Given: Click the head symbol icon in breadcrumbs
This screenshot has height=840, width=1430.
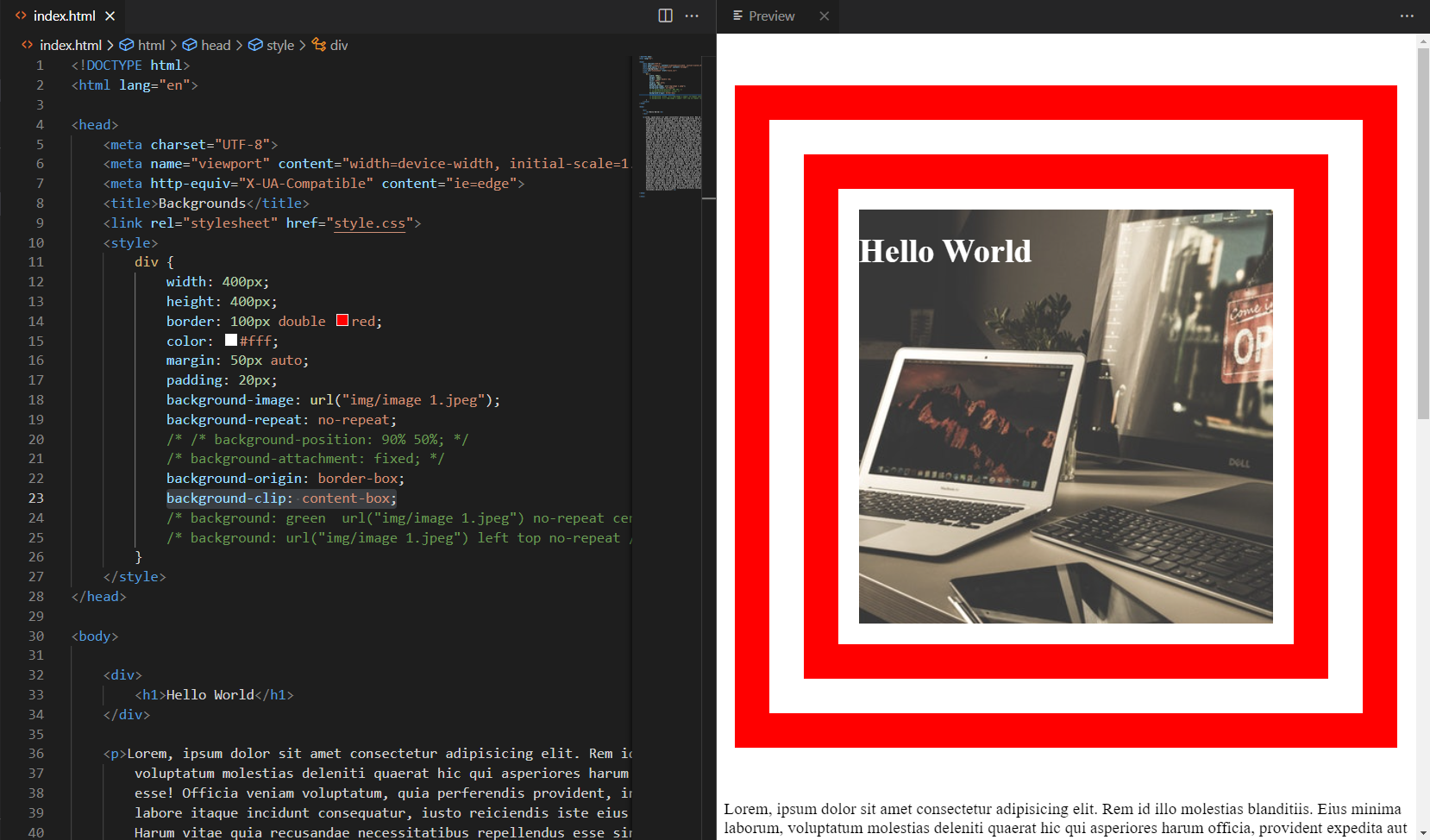Looking at the screenshot, I should click(x=190, y=45).
